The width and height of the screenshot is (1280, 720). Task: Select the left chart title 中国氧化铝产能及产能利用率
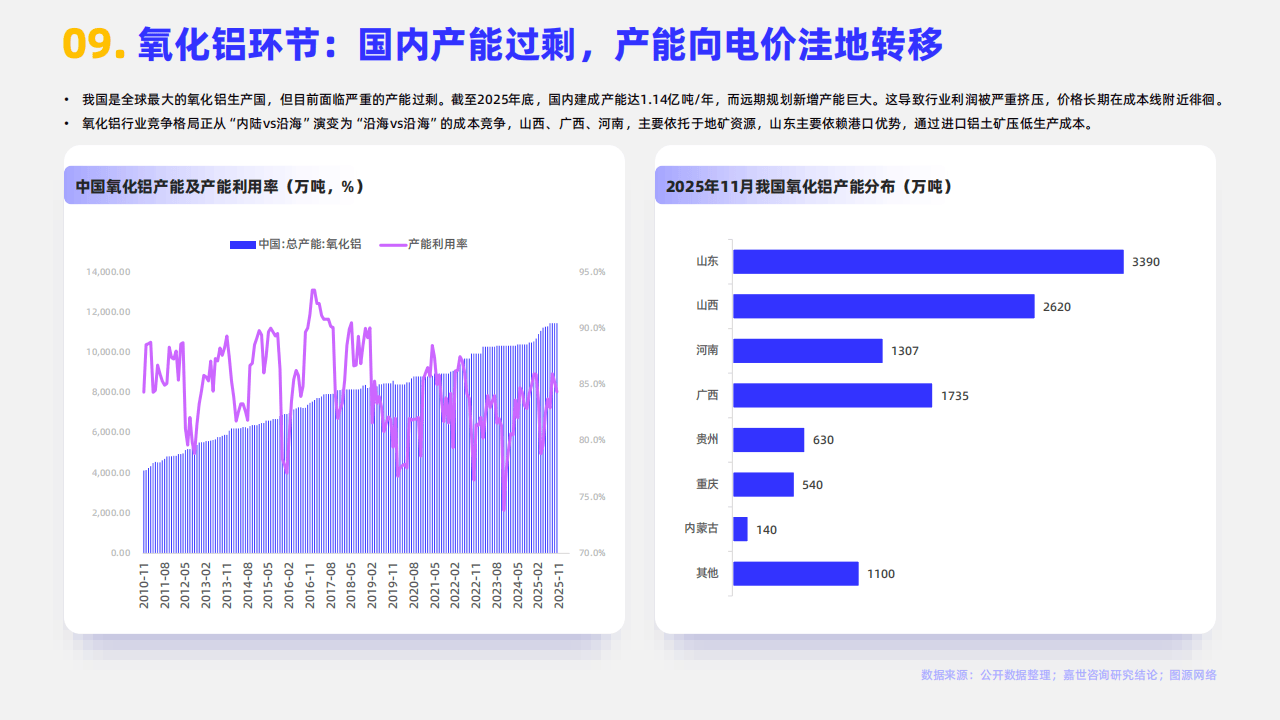click(x=219, y=186)
